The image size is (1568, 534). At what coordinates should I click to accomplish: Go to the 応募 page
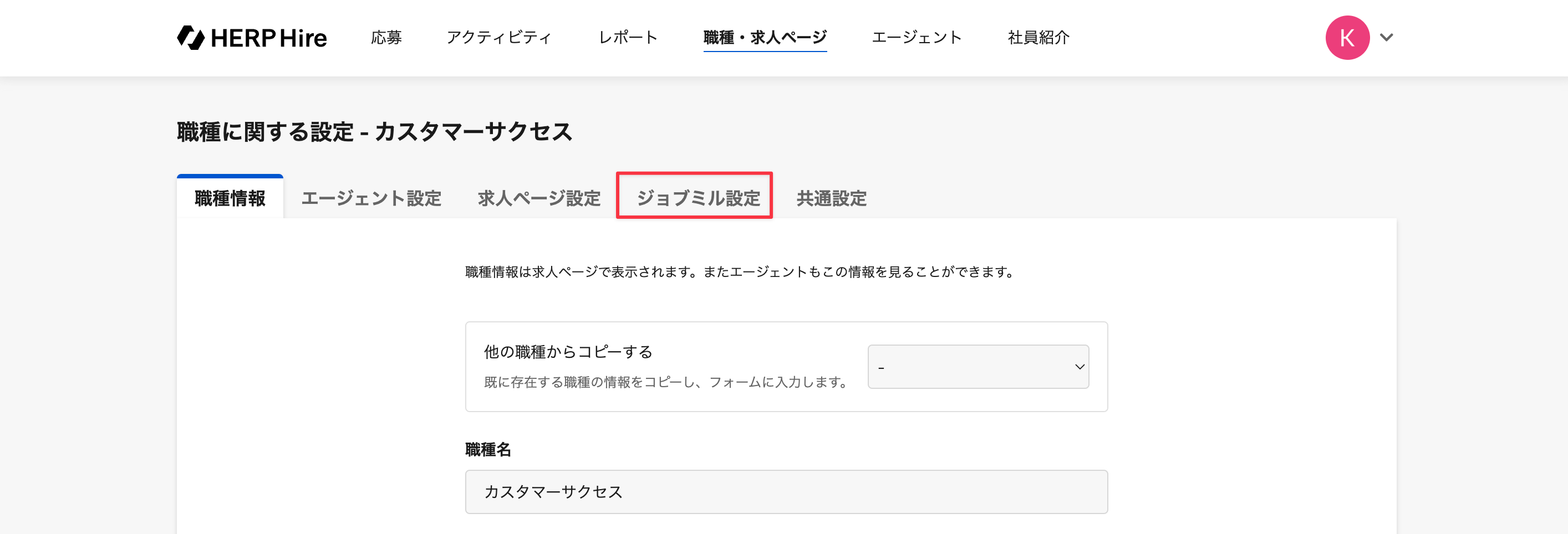[386, 38]
